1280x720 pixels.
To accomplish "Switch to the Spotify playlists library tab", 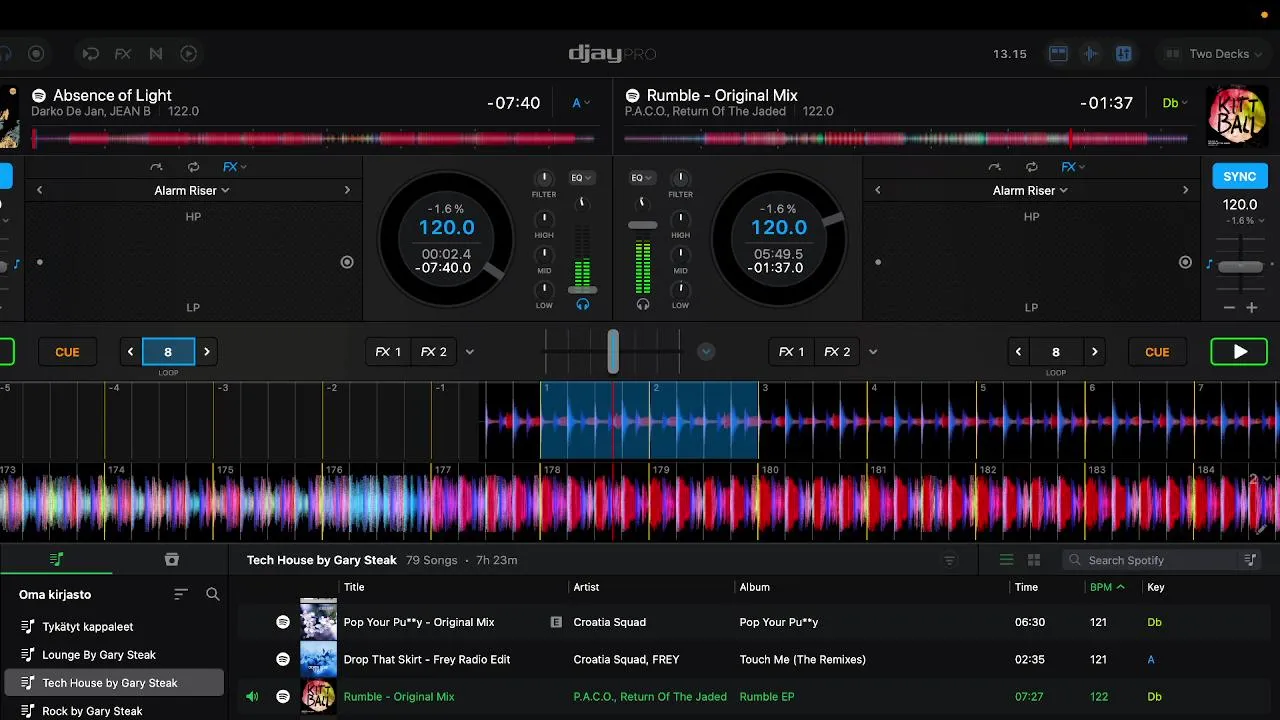I will click(x=57, y=560).
